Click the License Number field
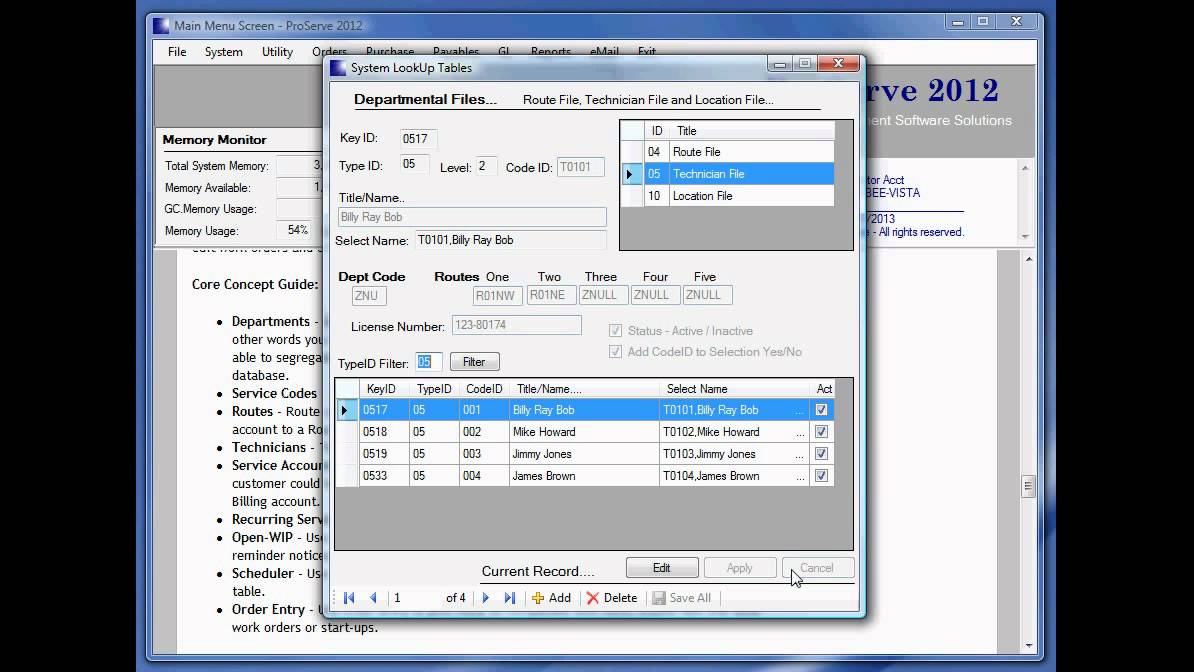 tap(516, 325)
